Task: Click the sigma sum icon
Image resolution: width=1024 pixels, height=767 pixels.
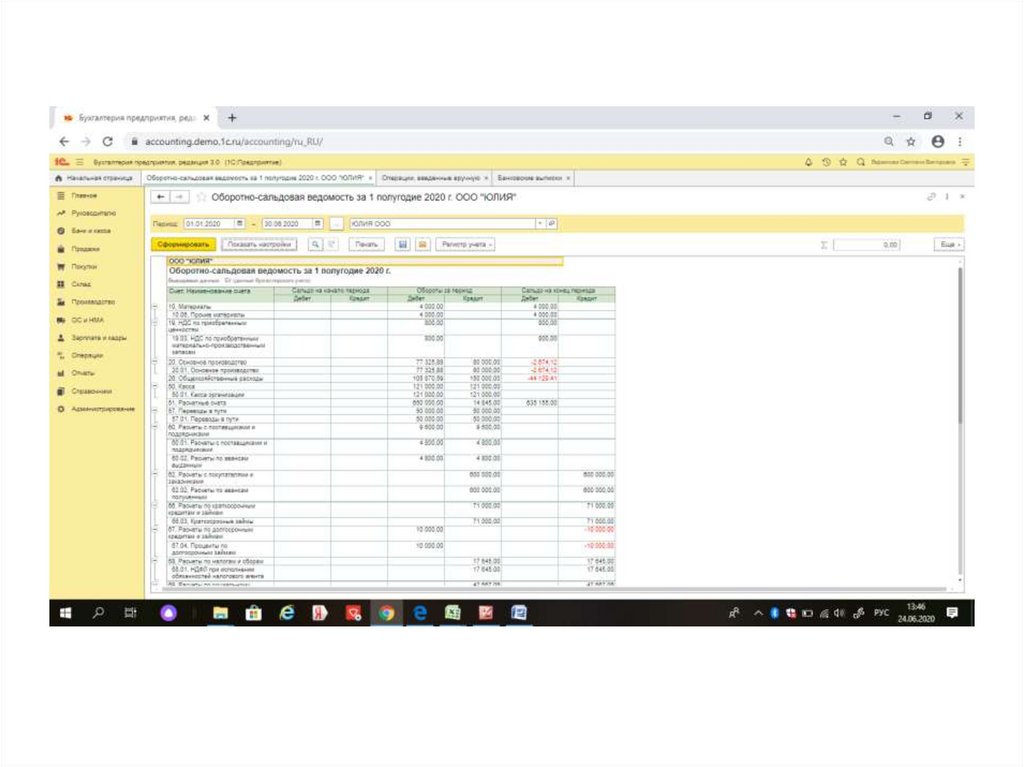Action: pos(824,245)
